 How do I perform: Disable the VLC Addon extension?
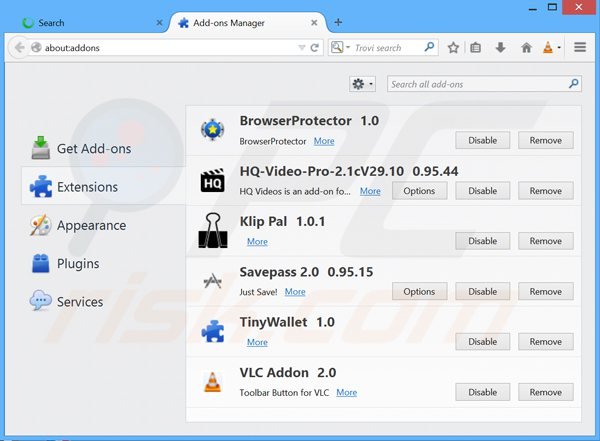tap(483, 392)
